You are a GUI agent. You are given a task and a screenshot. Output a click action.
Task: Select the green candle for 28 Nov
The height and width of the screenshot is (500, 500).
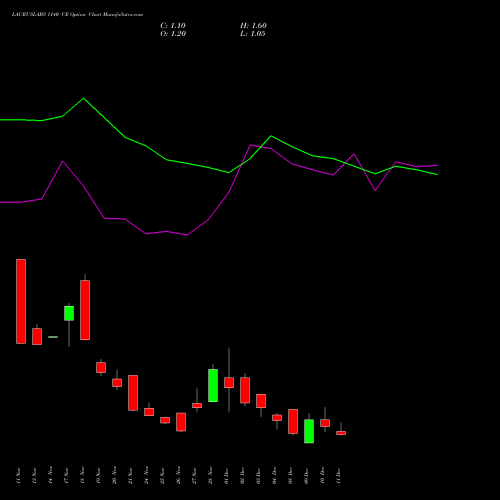213,385
